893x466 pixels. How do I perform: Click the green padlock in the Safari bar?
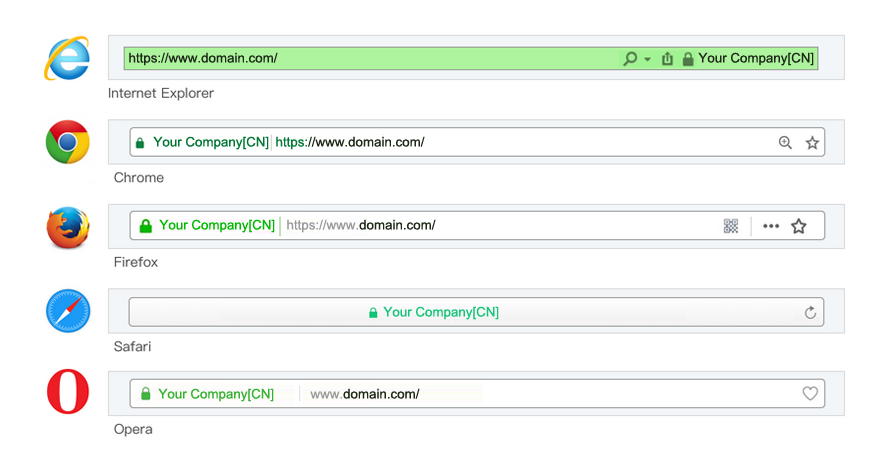(373, 313)
